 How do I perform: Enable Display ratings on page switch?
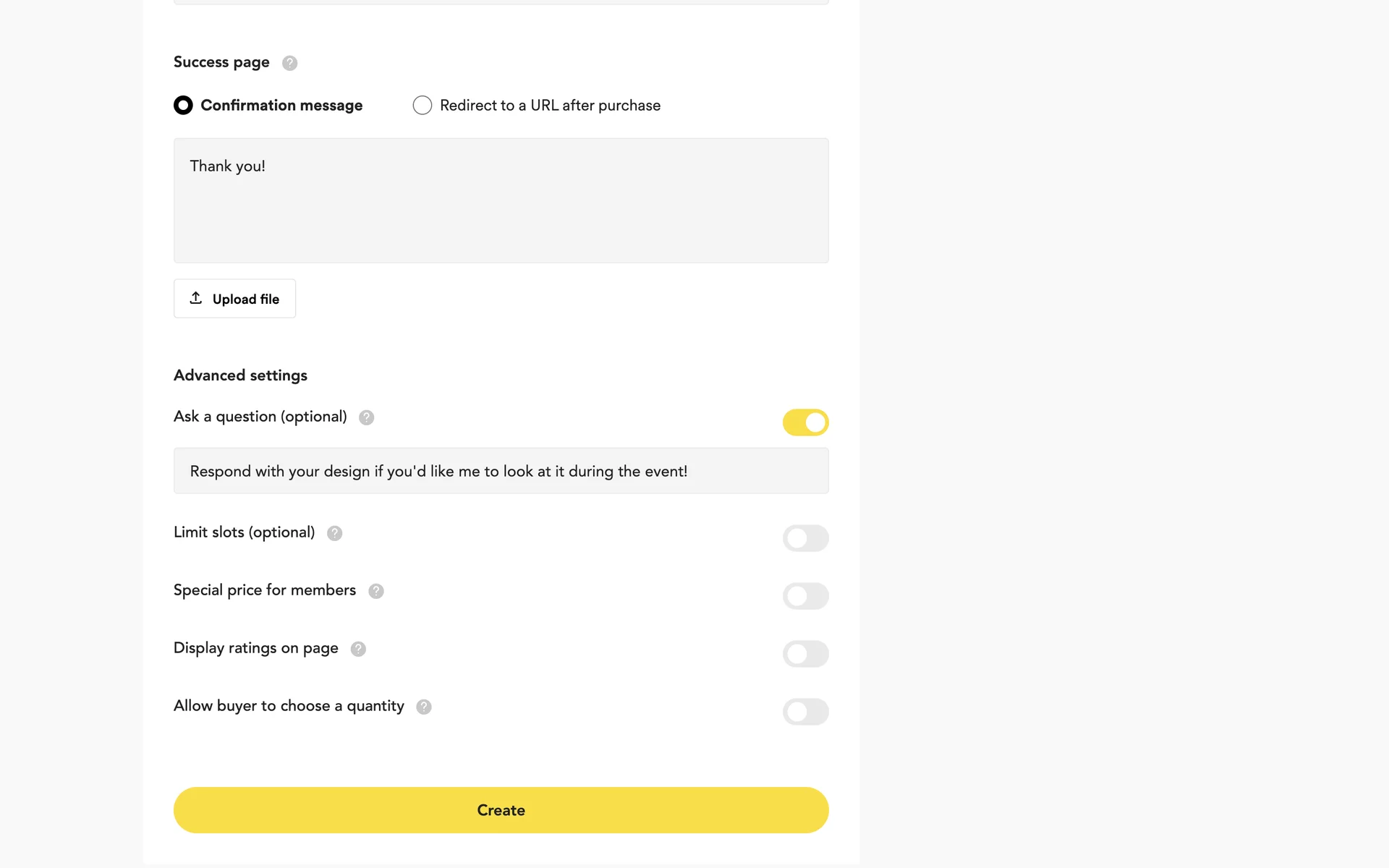point(805,654)
